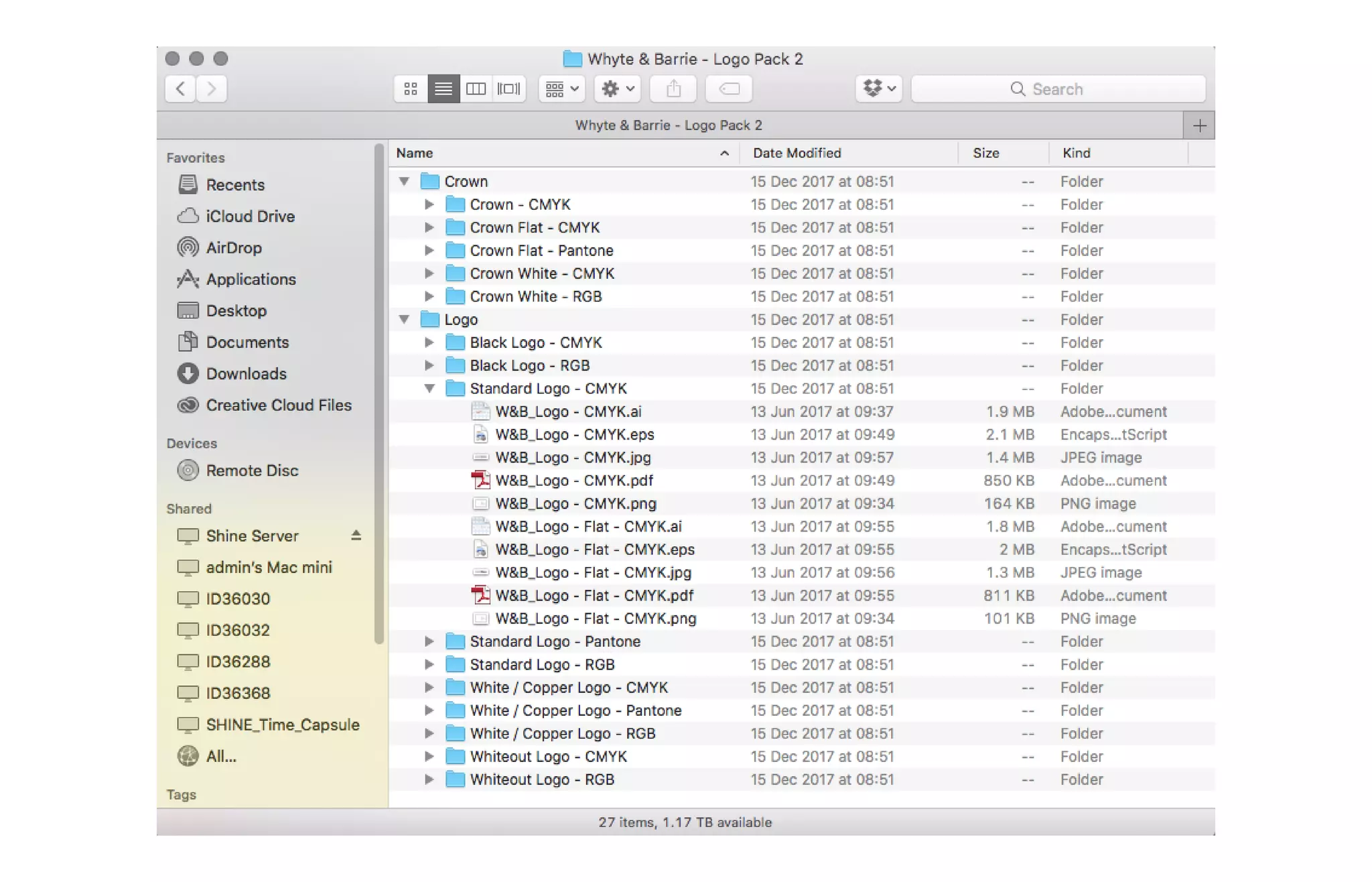Viewport: 1372px width, 882px height.
Task: Sort files by Date Modified column
Action: click(x=797, y=153)
